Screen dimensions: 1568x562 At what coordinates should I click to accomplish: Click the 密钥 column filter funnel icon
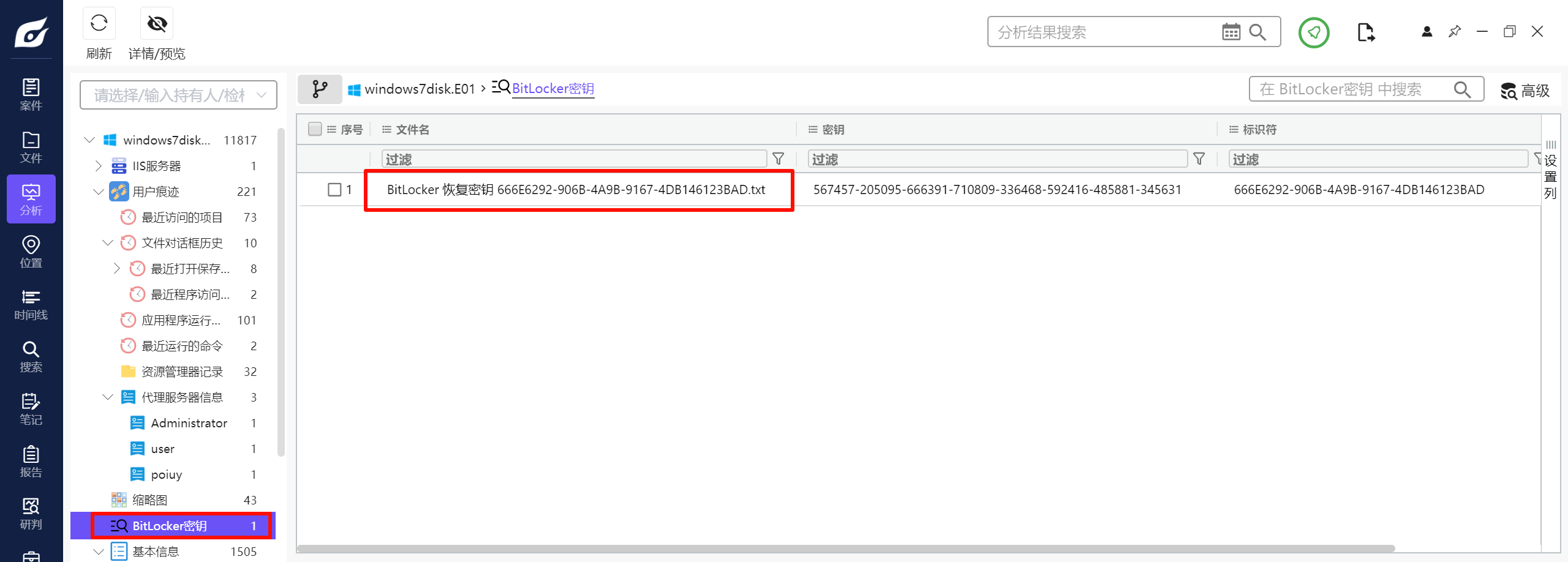(x=1199, y=159)
